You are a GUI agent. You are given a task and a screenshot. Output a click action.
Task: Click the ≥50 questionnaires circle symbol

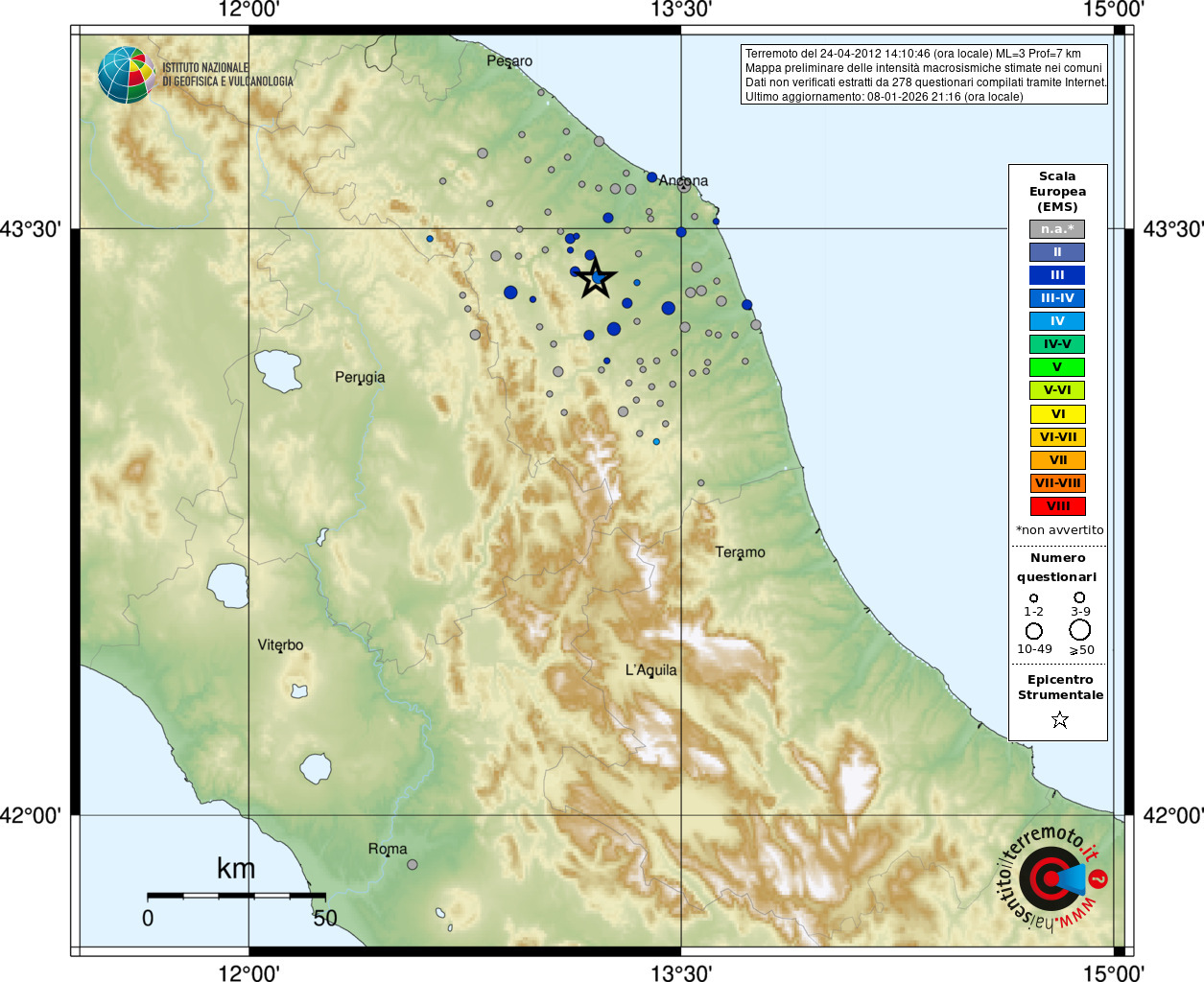1080,630
